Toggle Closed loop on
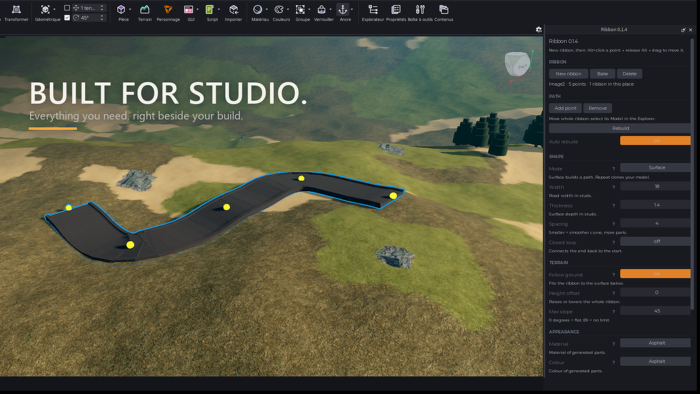The width and height of the screenshot is (700, 394). [x=655, y=241]
